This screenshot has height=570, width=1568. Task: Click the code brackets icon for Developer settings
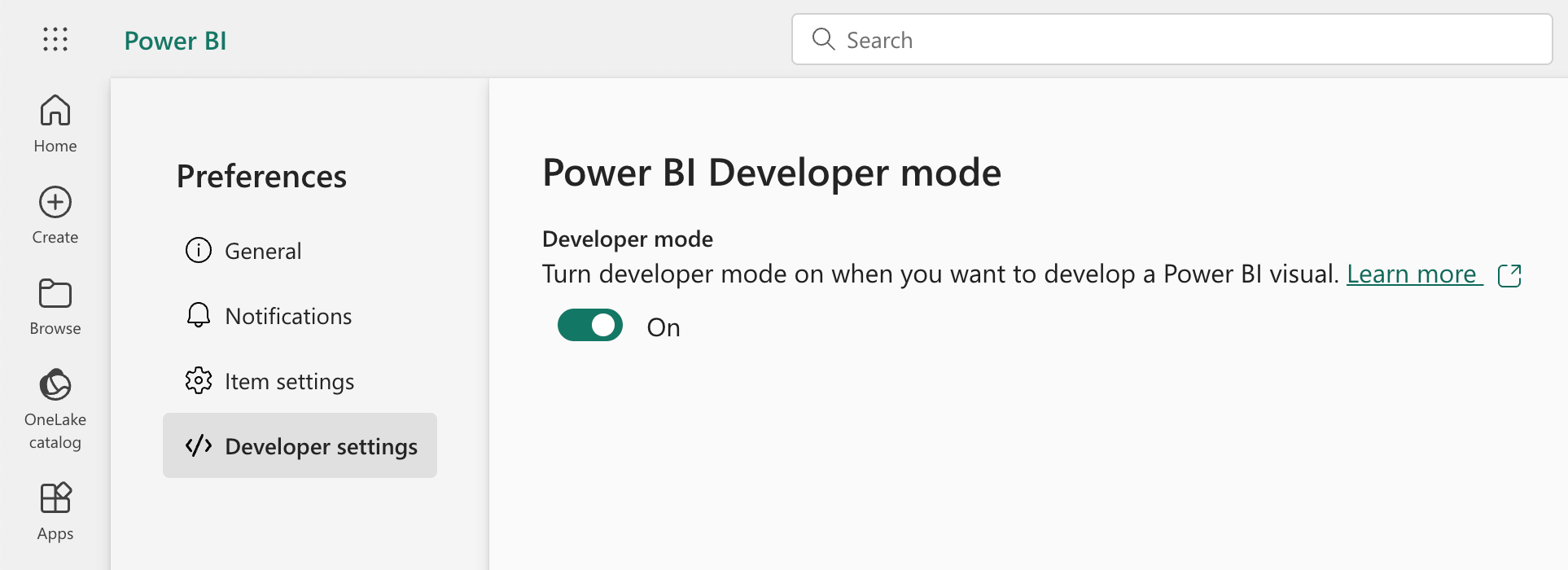pyautogui.click(x=198, y=445)
